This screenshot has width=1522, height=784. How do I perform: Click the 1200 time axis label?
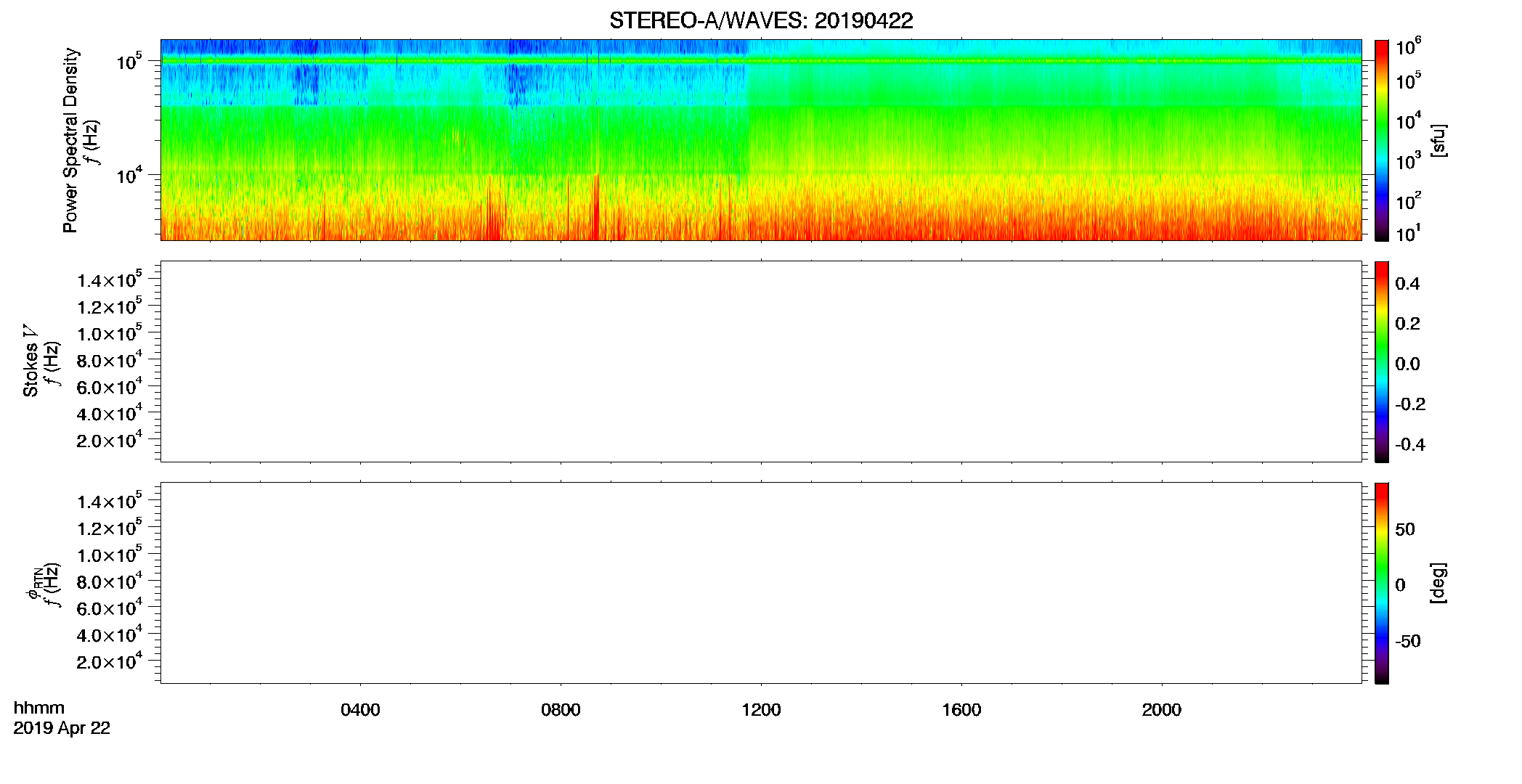point(761,710)
